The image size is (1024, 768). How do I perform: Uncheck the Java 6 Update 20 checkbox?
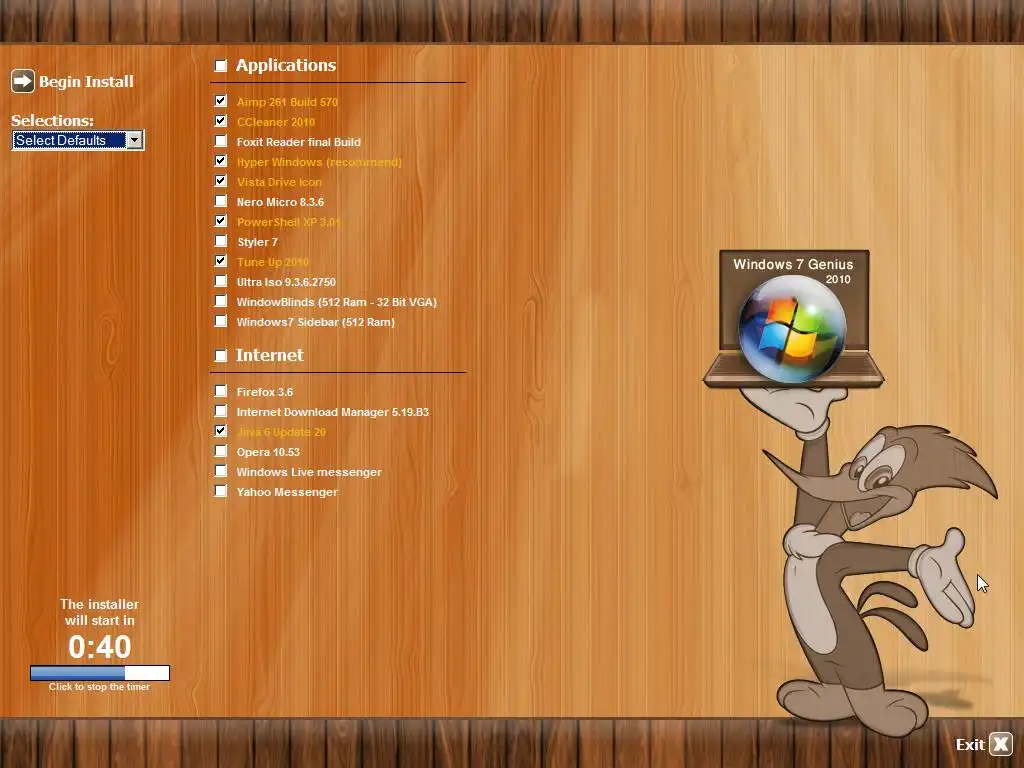(x=221, y=431)
